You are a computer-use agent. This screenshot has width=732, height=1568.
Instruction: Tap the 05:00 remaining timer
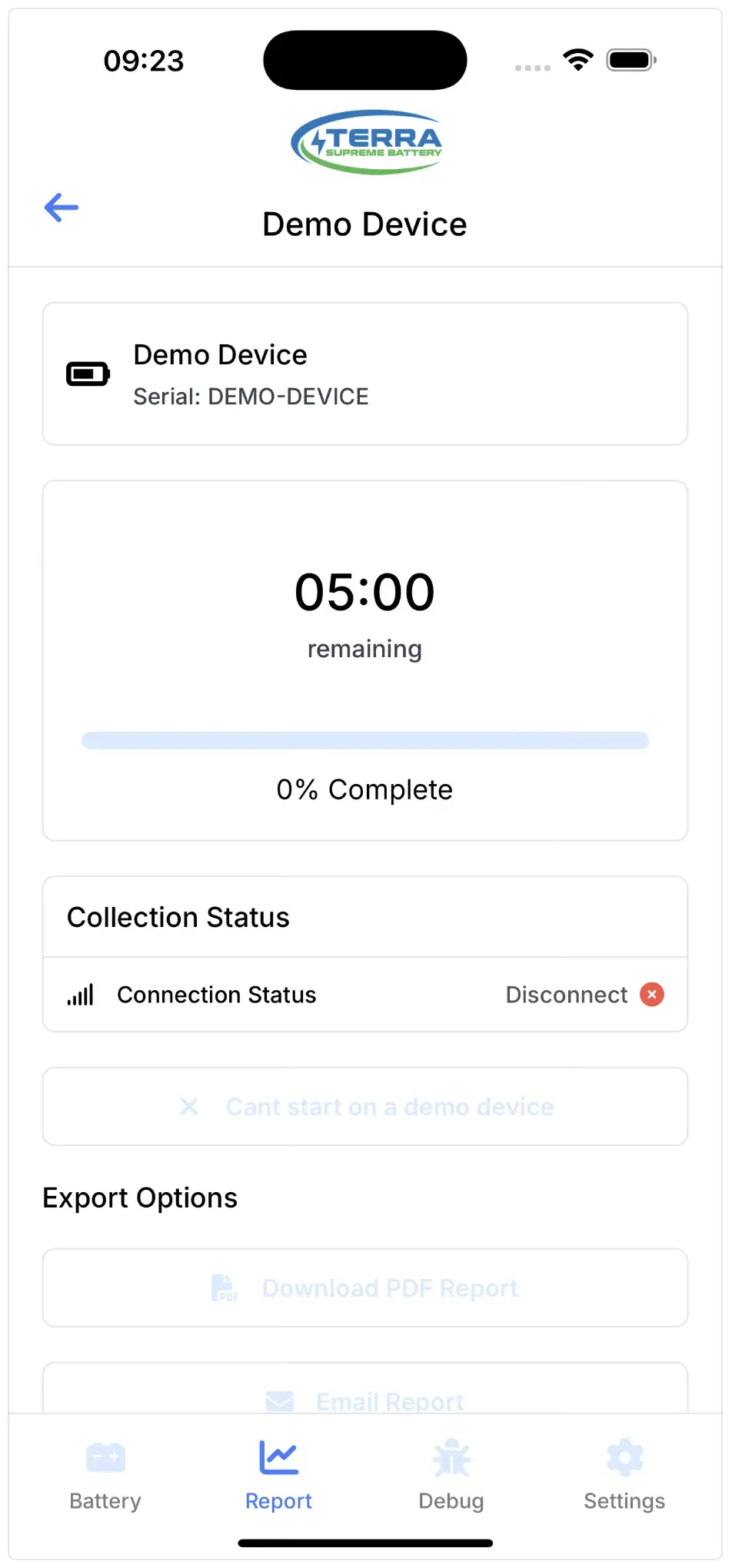pos(365,593)
